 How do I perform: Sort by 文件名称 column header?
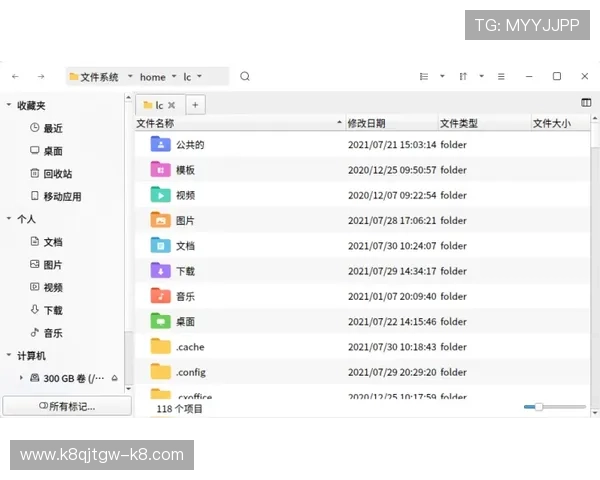tap(240, 123)
